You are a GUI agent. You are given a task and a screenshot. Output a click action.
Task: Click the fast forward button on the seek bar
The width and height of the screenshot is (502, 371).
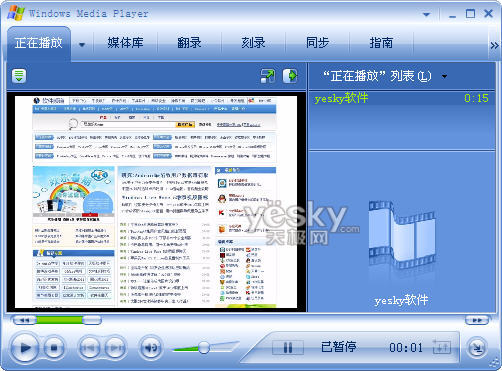coord(477,320)
